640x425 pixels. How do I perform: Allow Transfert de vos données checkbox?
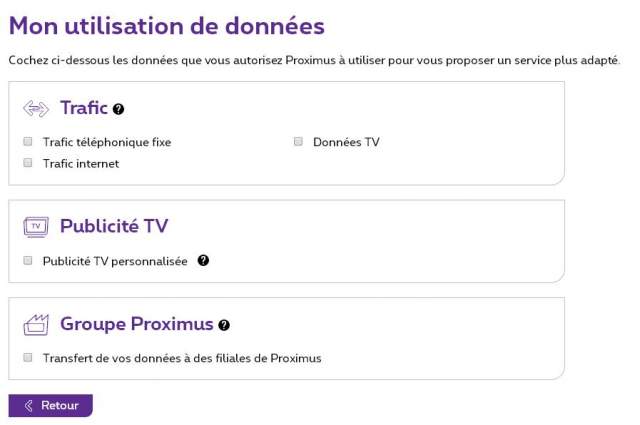coord(28,357)
